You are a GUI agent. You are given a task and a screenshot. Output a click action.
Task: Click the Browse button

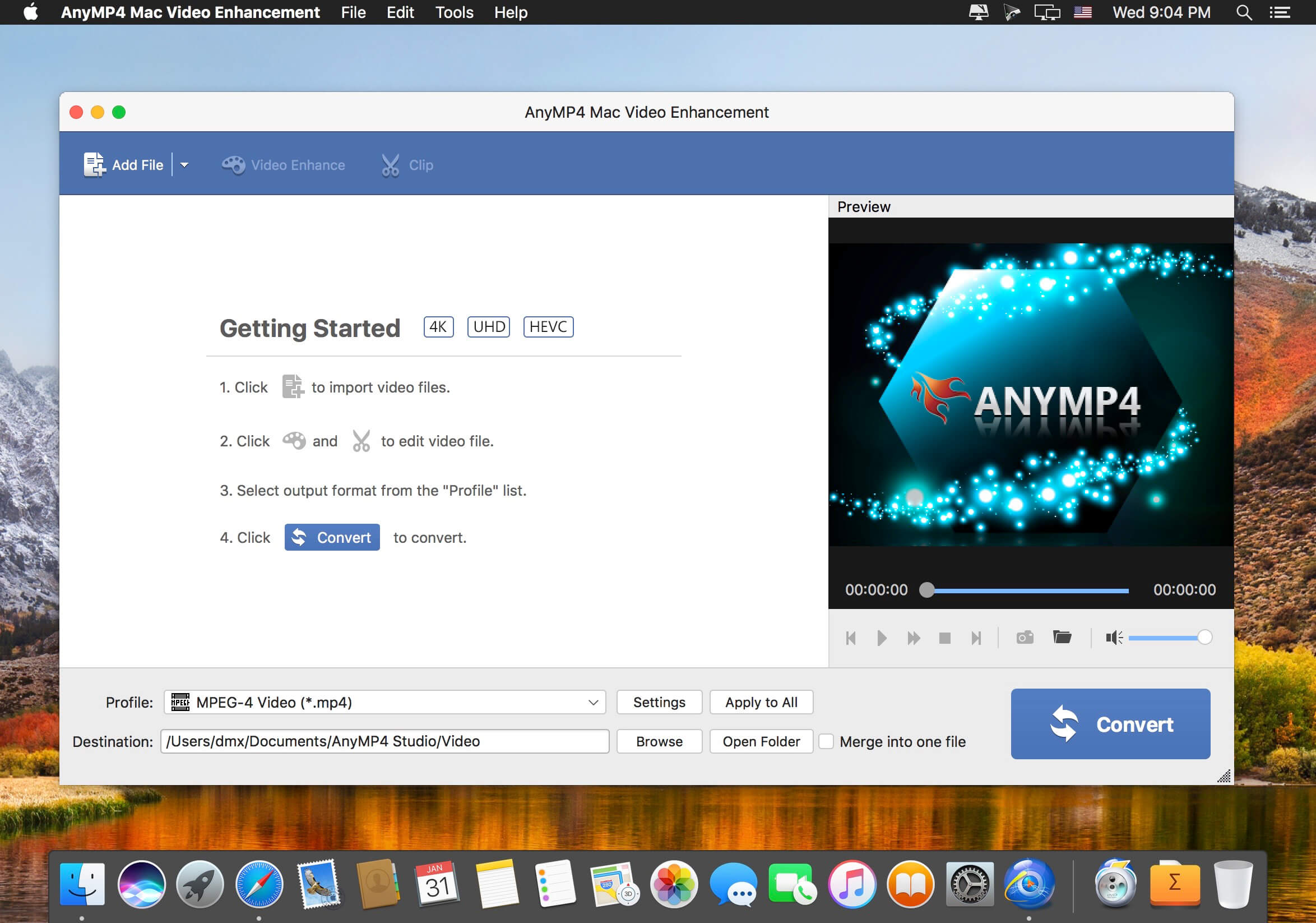pos(659,741)
